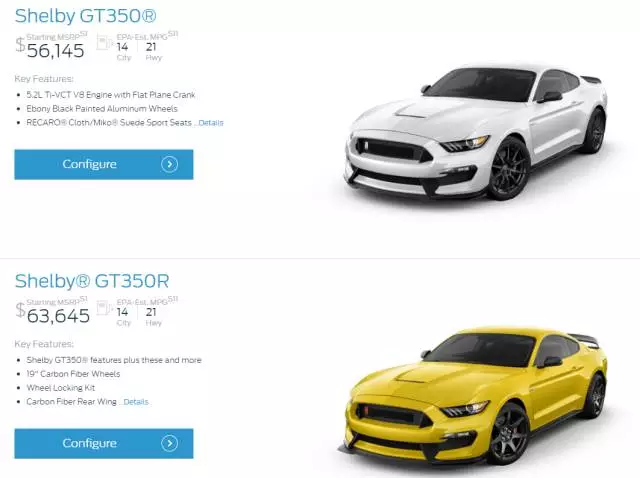Click the S11 footnote next to GT350 EPA-Est. MPG
Image resolution: width=640 pixels, height=478 pixels.
(x=173, y=33)
